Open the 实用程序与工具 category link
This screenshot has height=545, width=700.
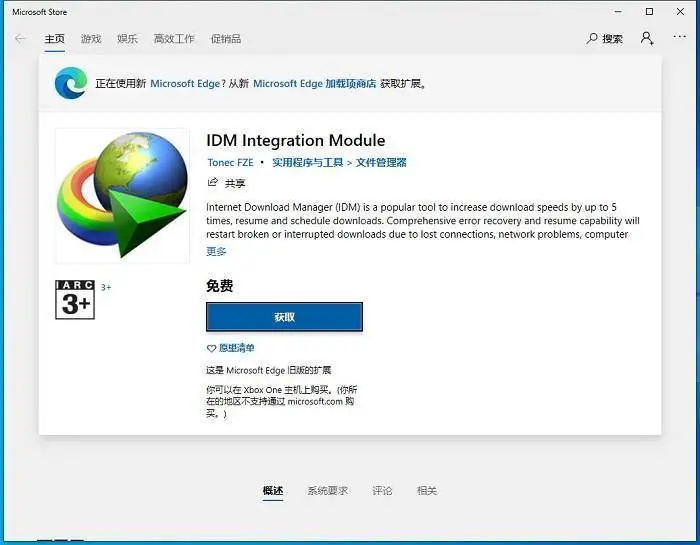point(308,162)
